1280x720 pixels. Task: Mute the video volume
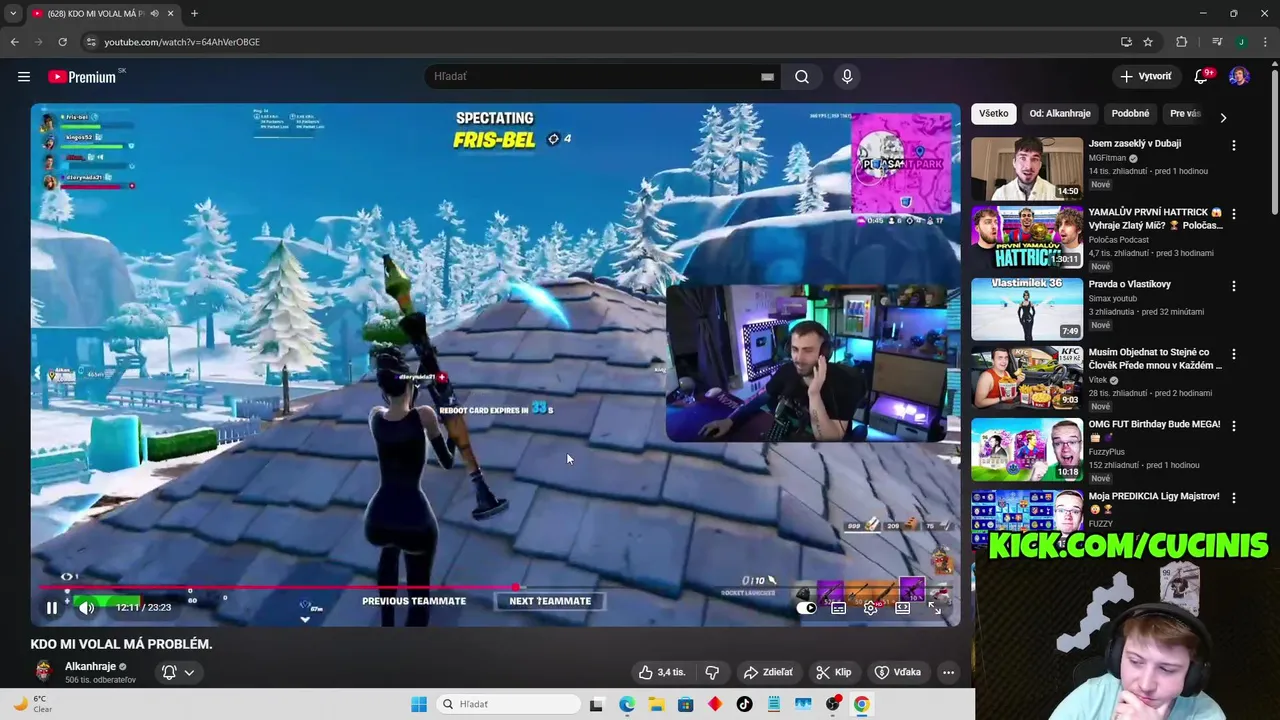87,607
